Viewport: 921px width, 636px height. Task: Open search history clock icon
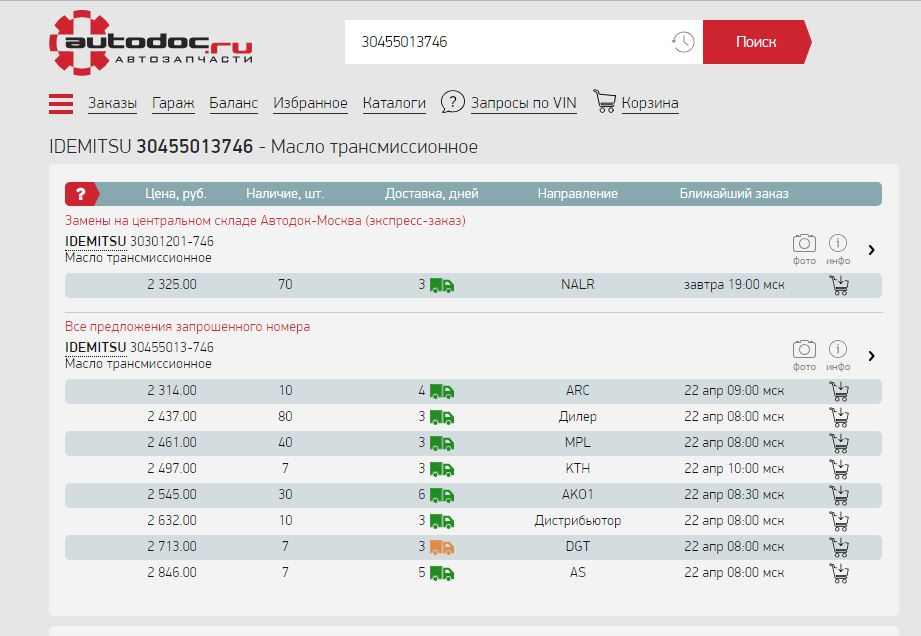(682, 42)
